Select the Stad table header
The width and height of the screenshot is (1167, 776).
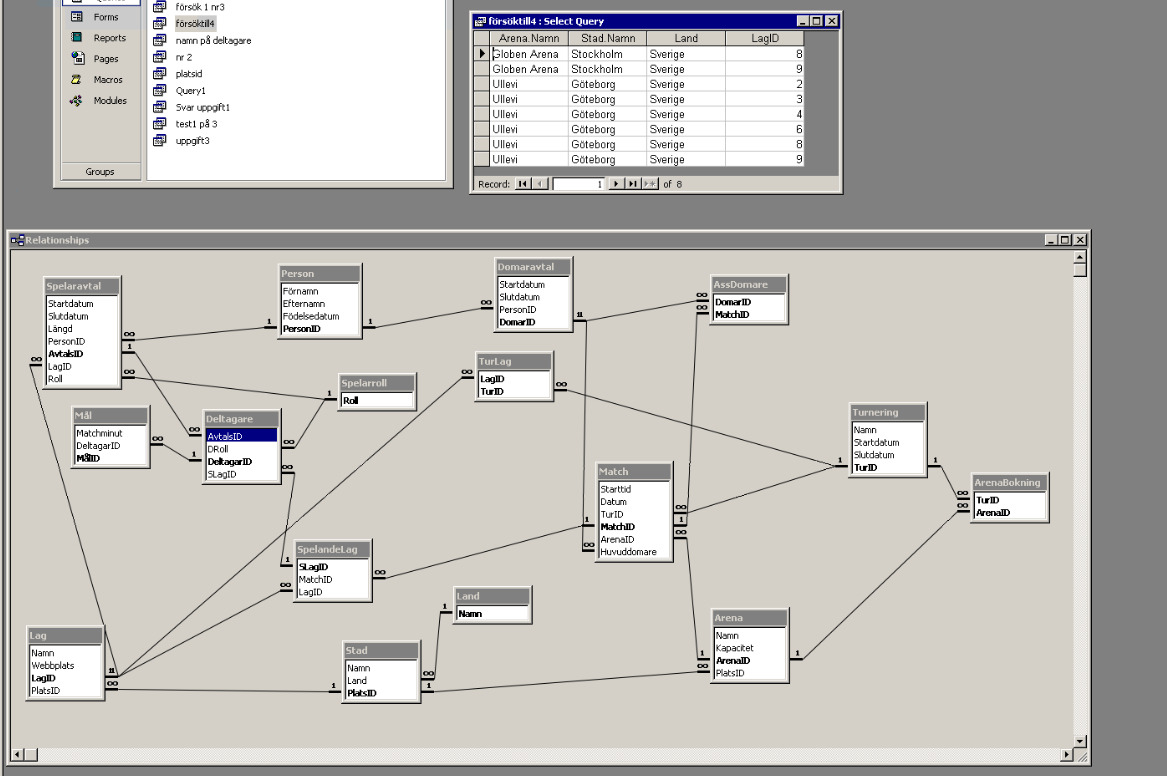[381, 650]
